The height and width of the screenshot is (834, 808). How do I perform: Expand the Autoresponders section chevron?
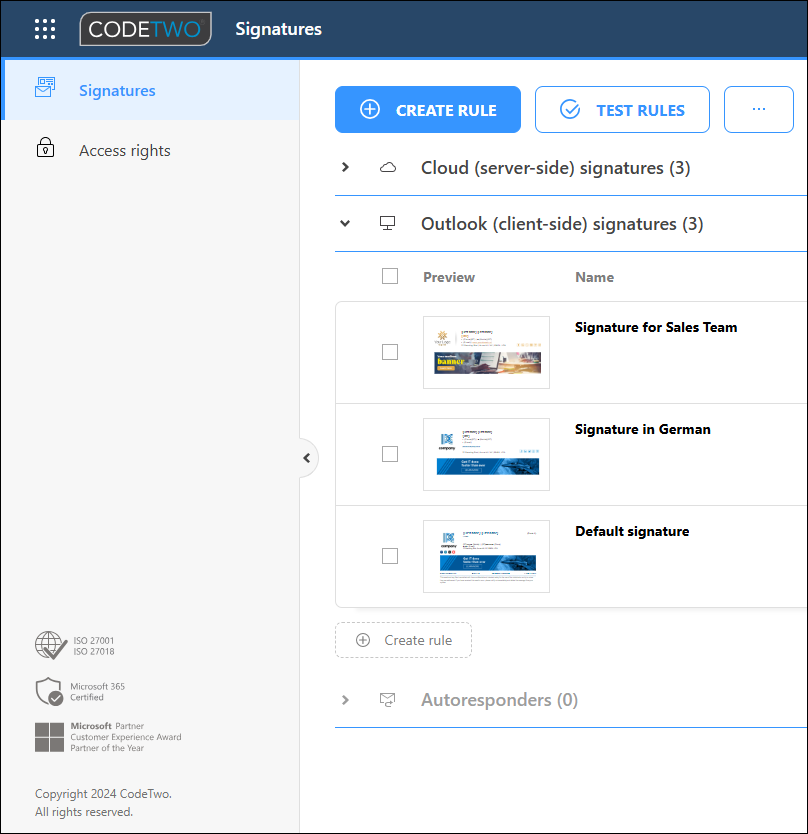[345, 699]
